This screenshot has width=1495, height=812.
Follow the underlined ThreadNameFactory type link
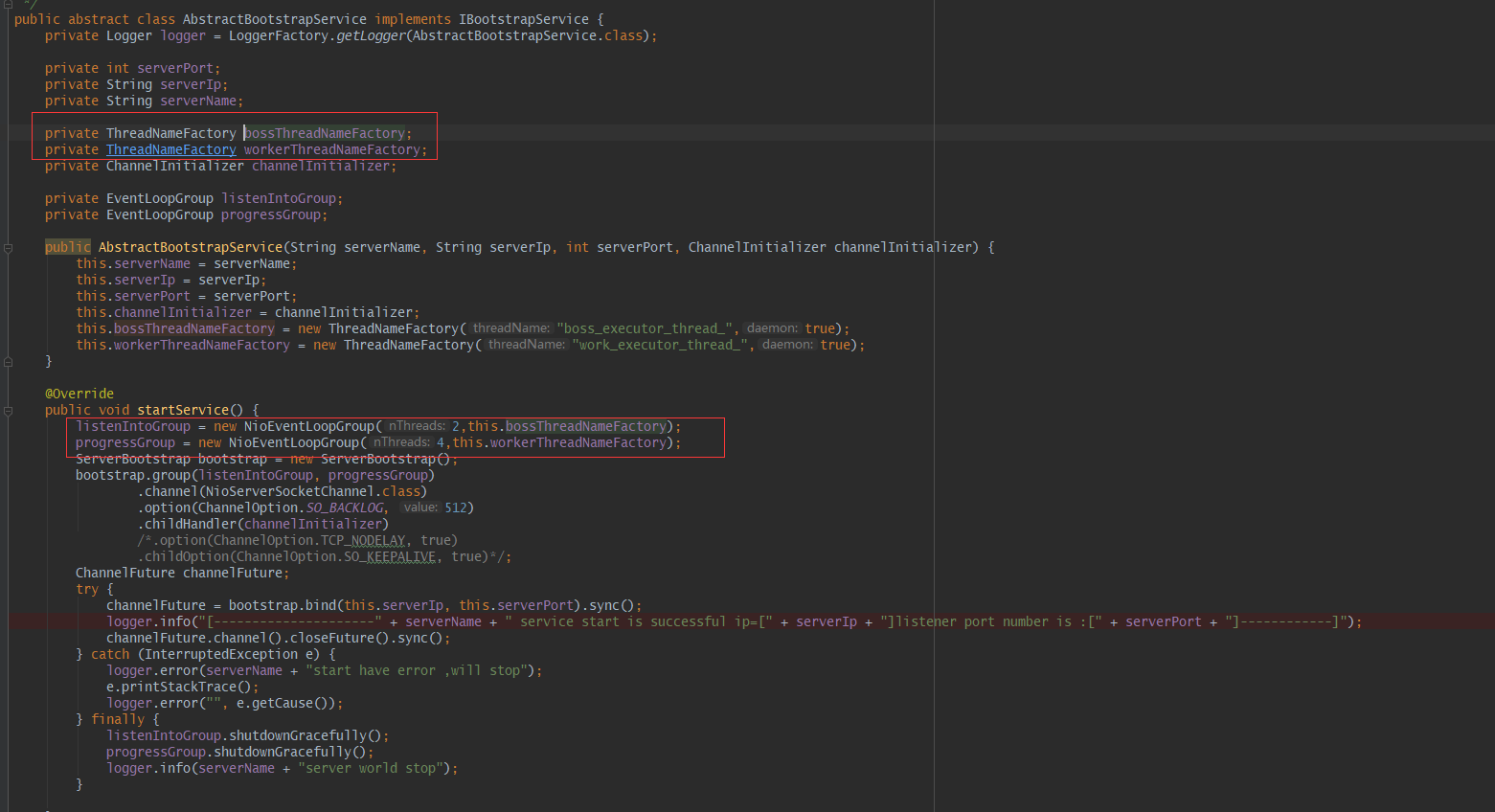(x=170, y=150)
